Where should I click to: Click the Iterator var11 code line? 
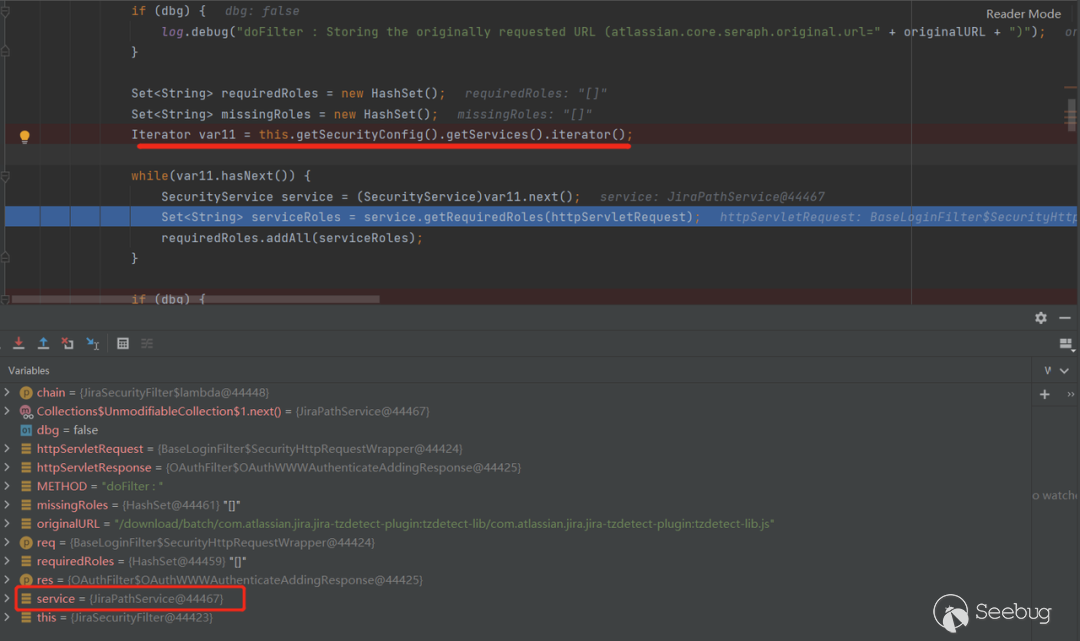coord(382,134)
